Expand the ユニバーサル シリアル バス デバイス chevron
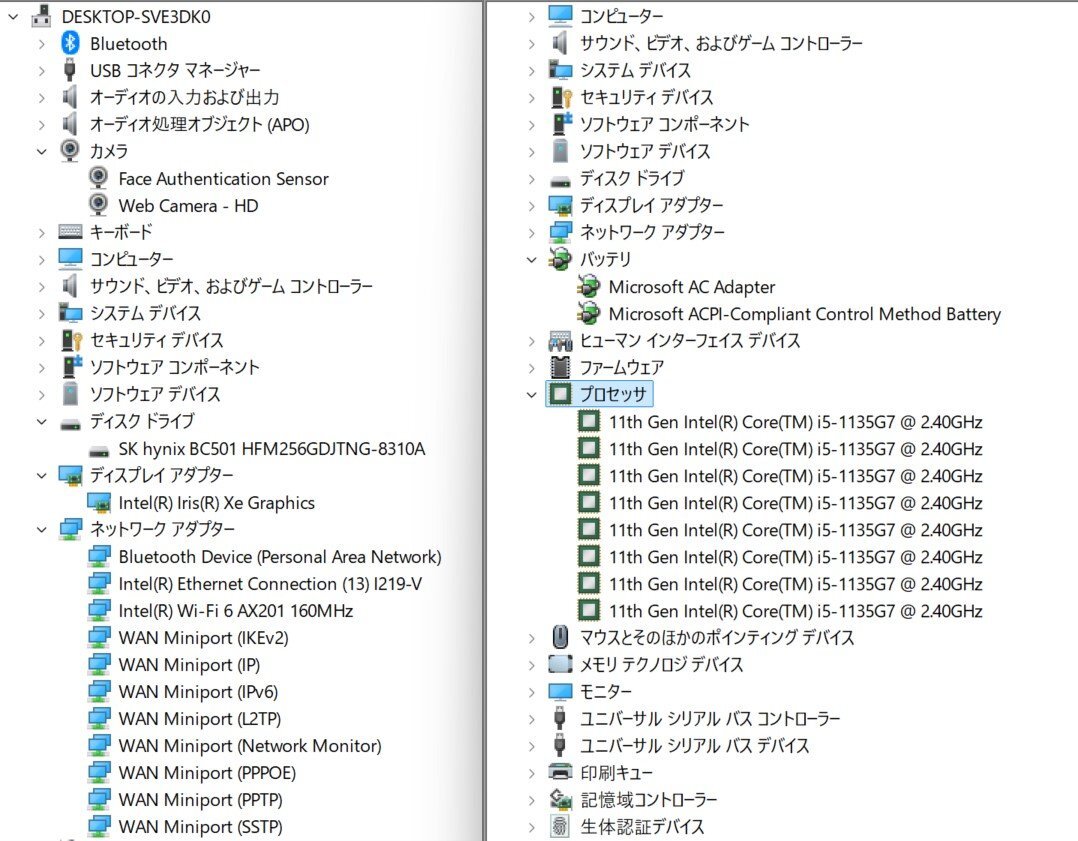This screenshot has width=1078, height=841. click(531, 745)
